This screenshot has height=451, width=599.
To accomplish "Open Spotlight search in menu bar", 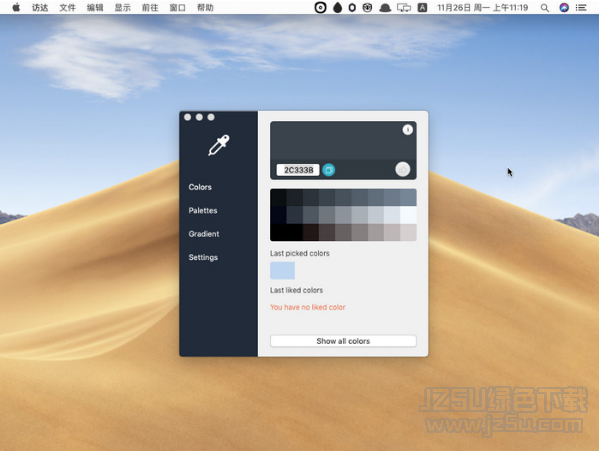I will [545, 8].
